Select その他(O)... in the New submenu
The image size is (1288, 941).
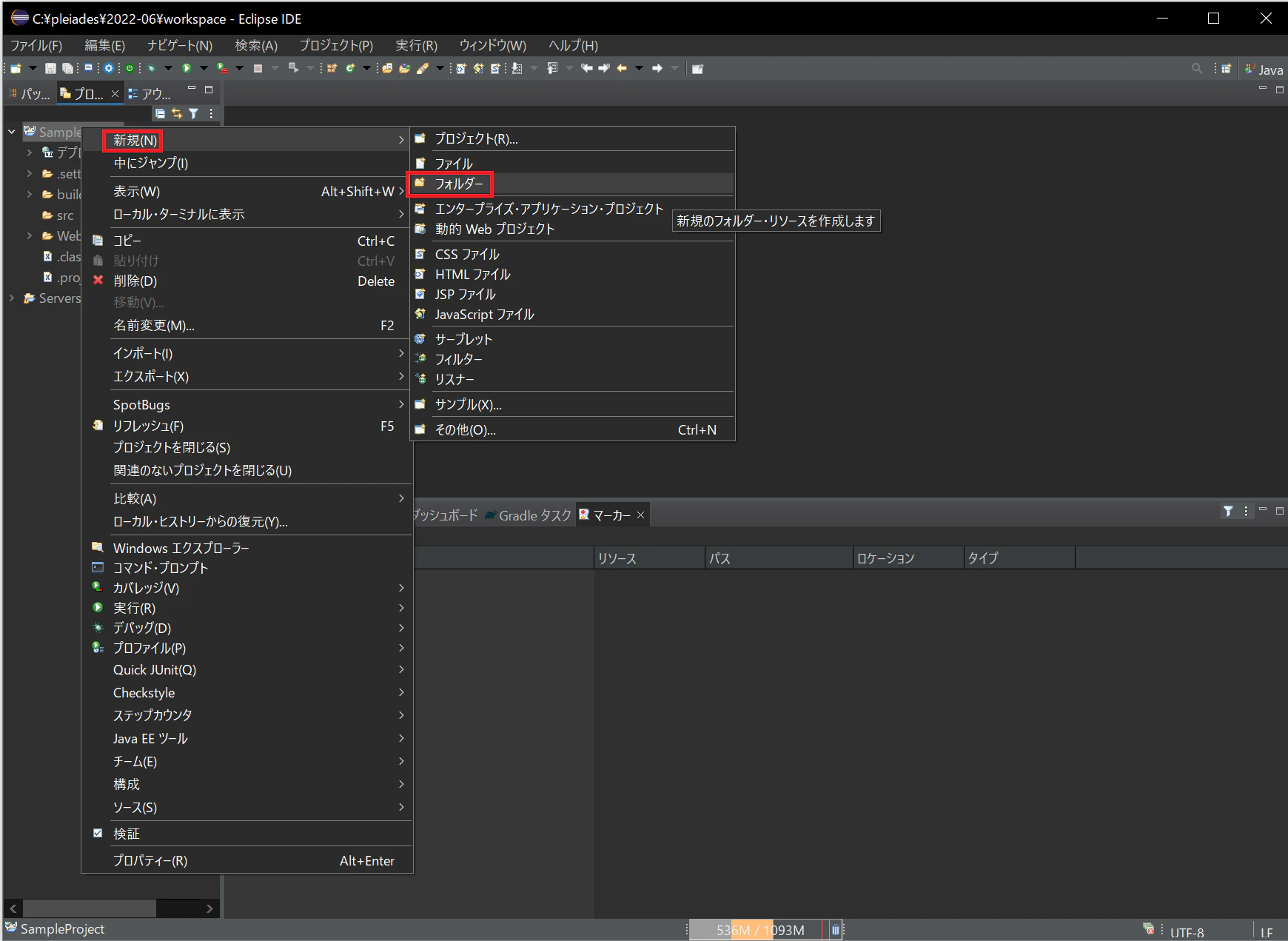572,429
